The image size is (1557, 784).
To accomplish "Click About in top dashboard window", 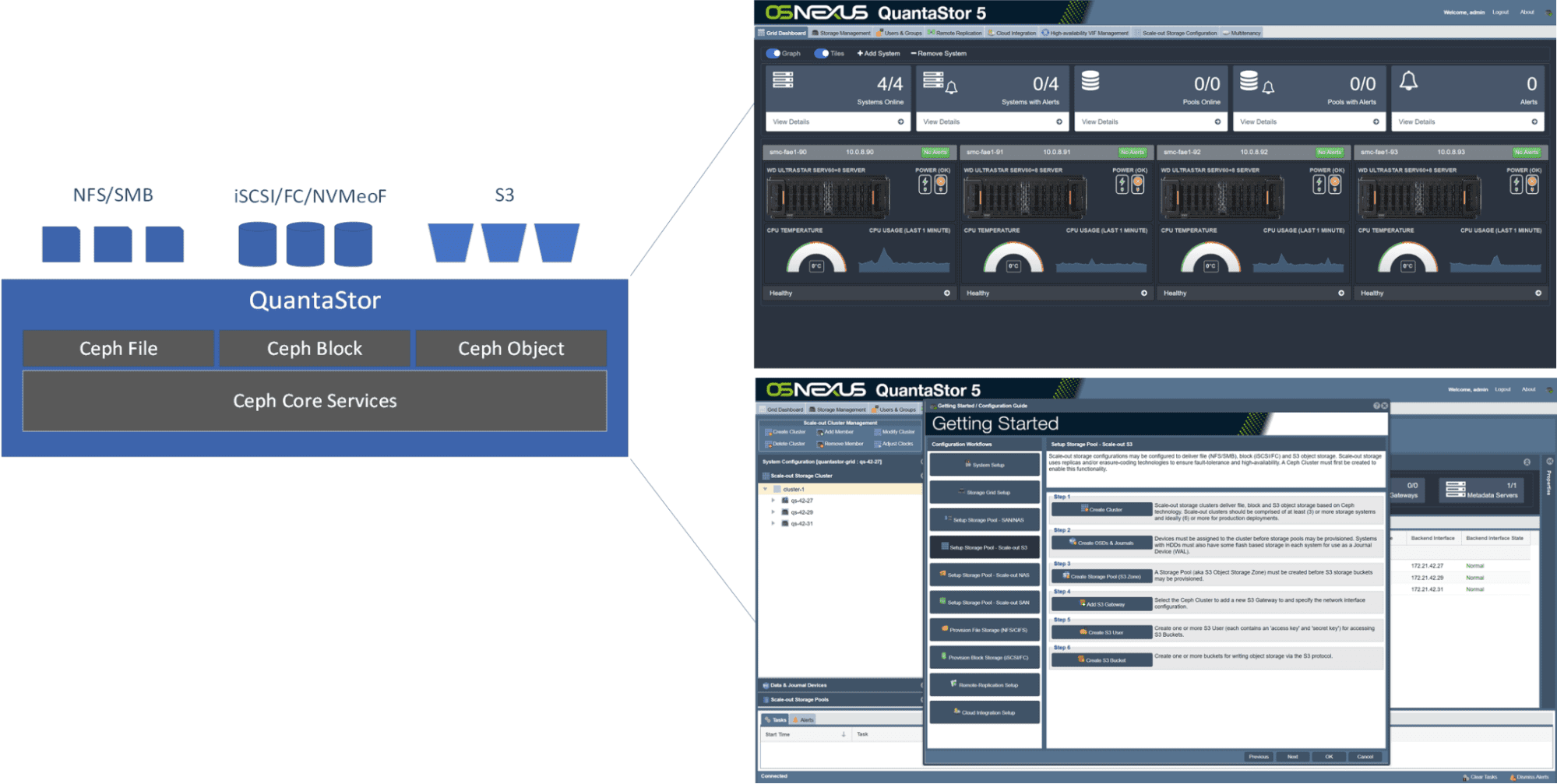I will point(1527,12).
